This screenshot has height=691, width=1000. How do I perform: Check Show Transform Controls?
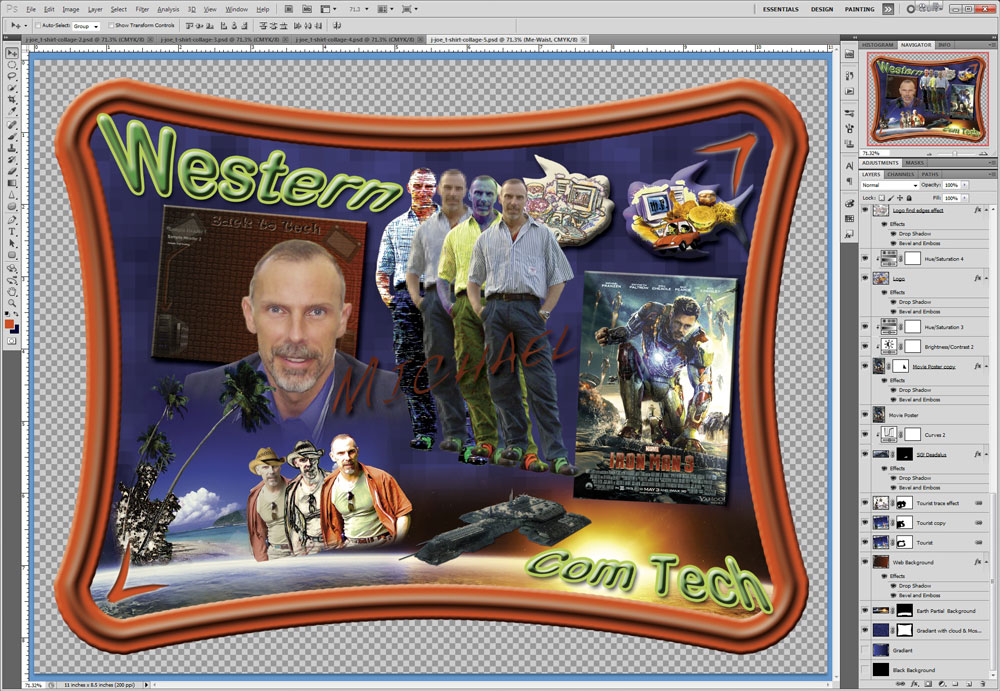click(110, 25)
